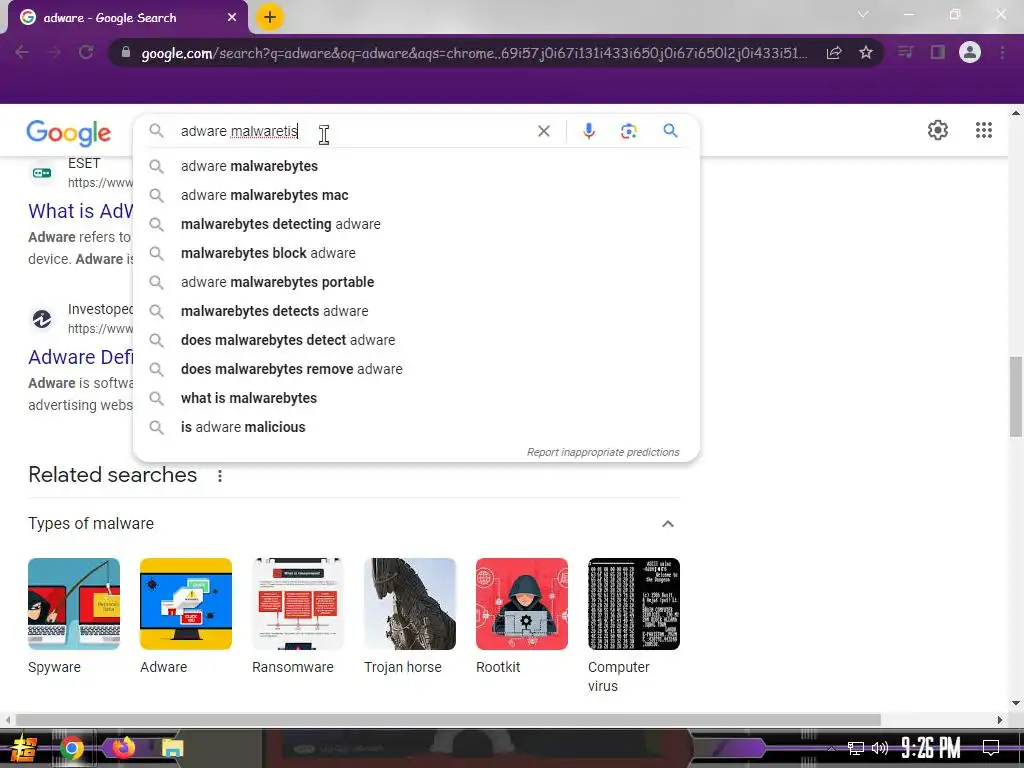Click the horizontal scrollbar thumb
Viewport: 1024px width, 768px height.
[x=448, y=720]
